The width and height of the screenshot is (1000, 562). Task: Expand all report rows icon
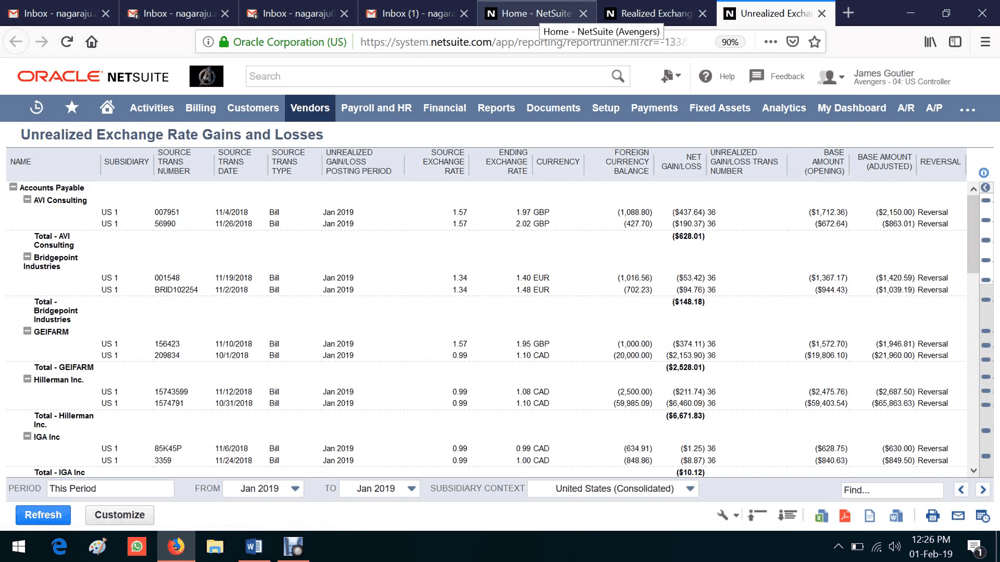tap(788, 515)
